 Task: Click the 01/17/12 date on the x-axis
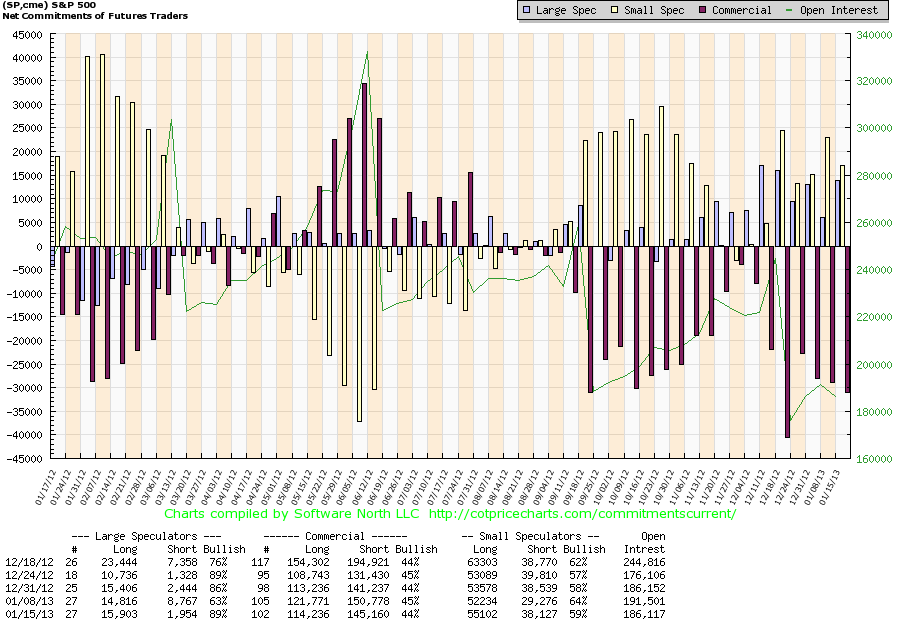pos(45,487)
